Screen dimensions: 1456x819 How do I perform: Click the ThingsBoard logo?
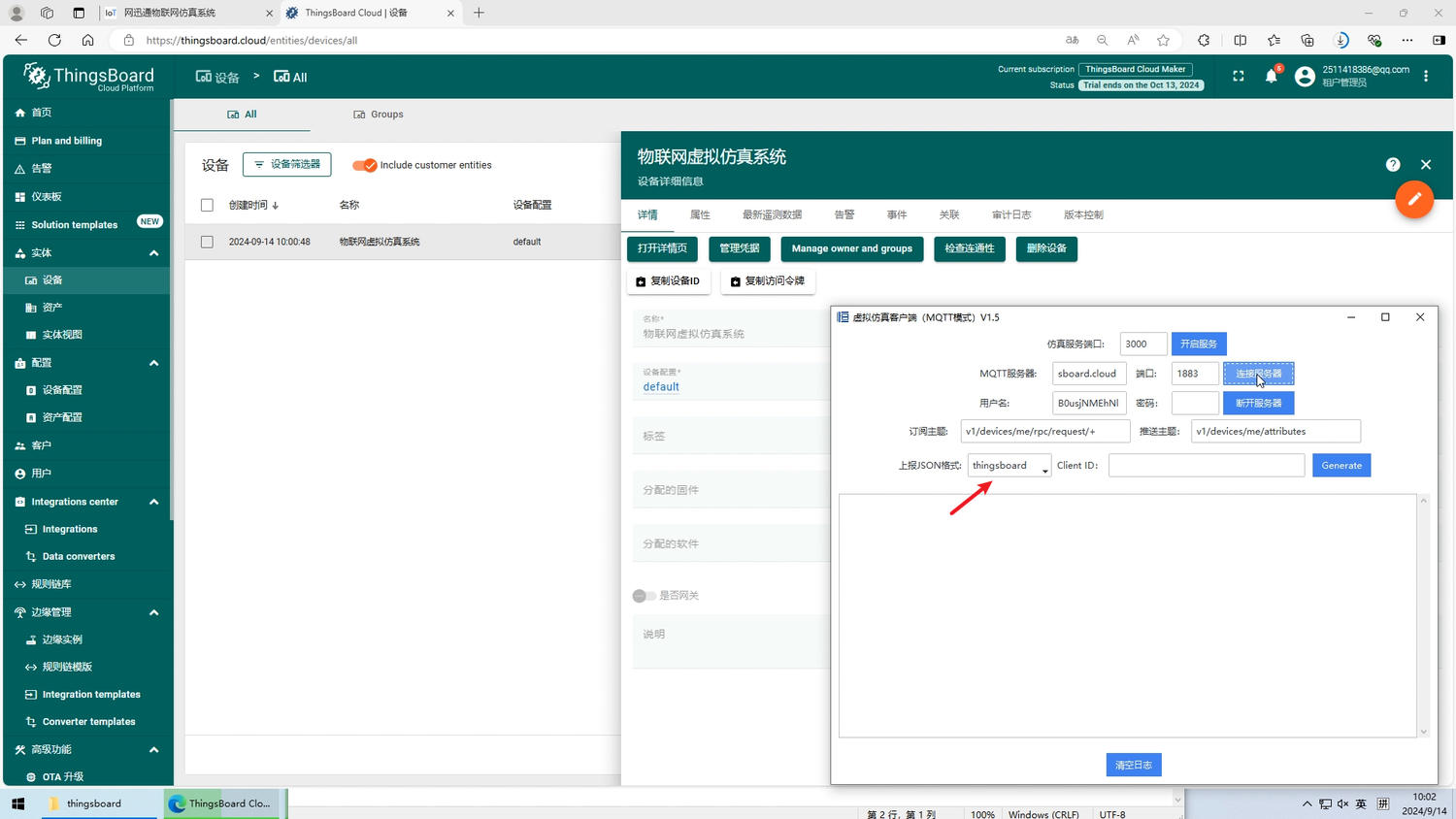[x=88, y=77]
